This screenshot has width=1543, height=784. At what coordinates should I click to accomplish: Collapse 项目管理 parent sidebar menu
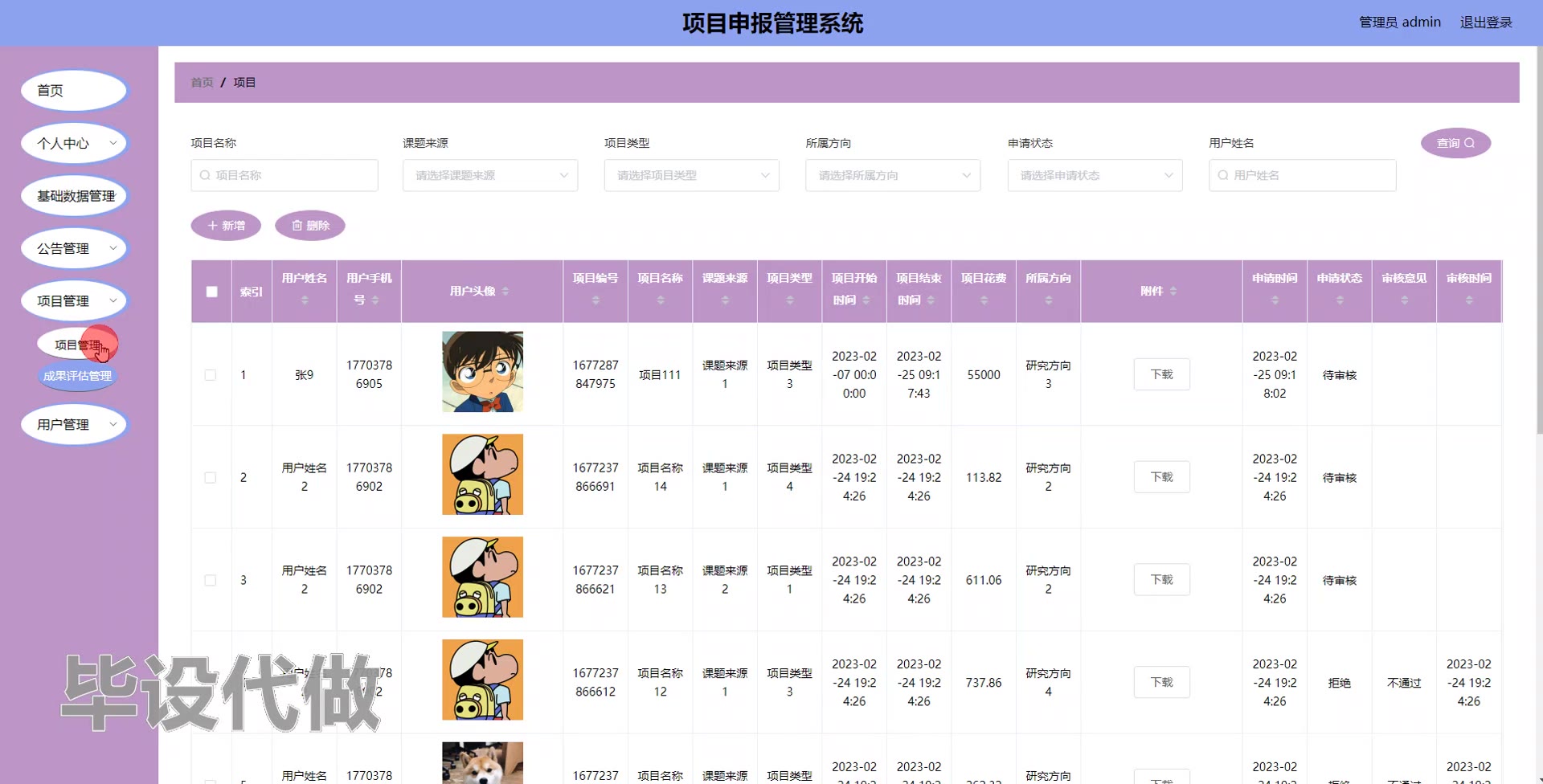(75, 301)
